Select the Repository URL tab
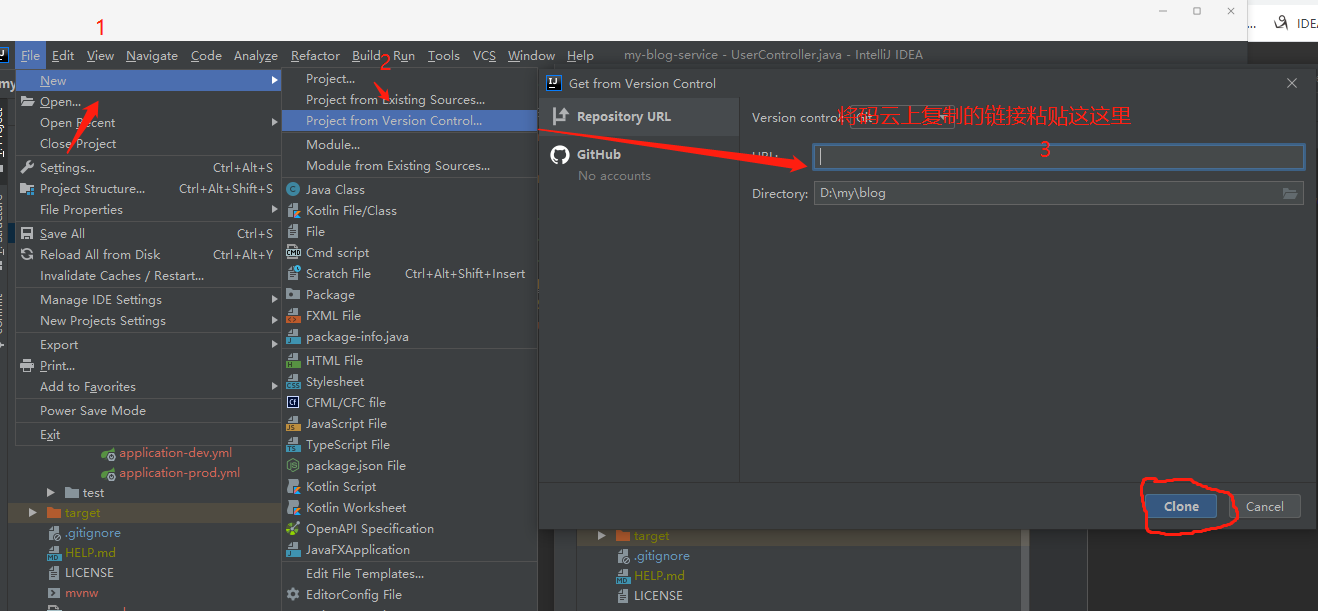The width and height of the screenshot is (1318, 611). pos(639,117)
